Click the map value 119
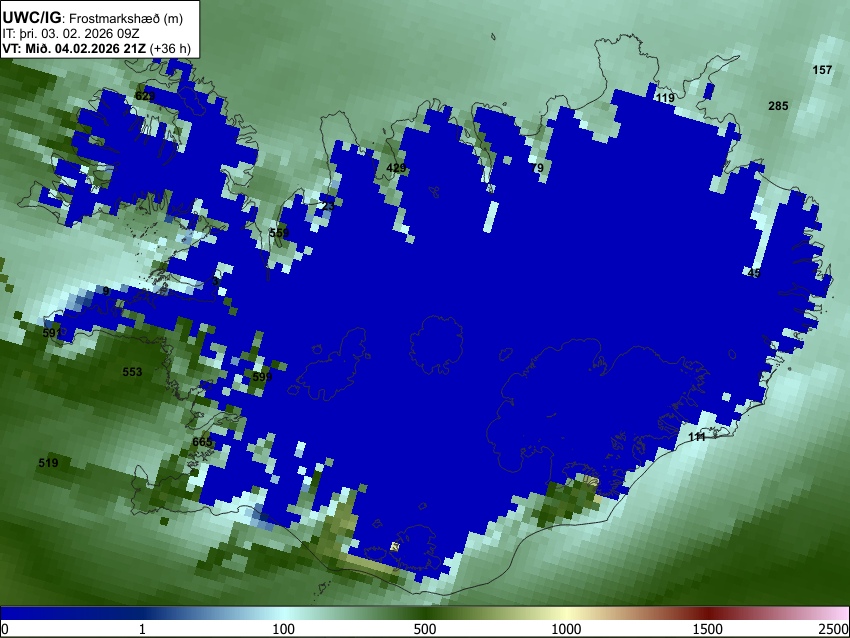The width and height of the screenshot is (850, 638). [665, 98]
